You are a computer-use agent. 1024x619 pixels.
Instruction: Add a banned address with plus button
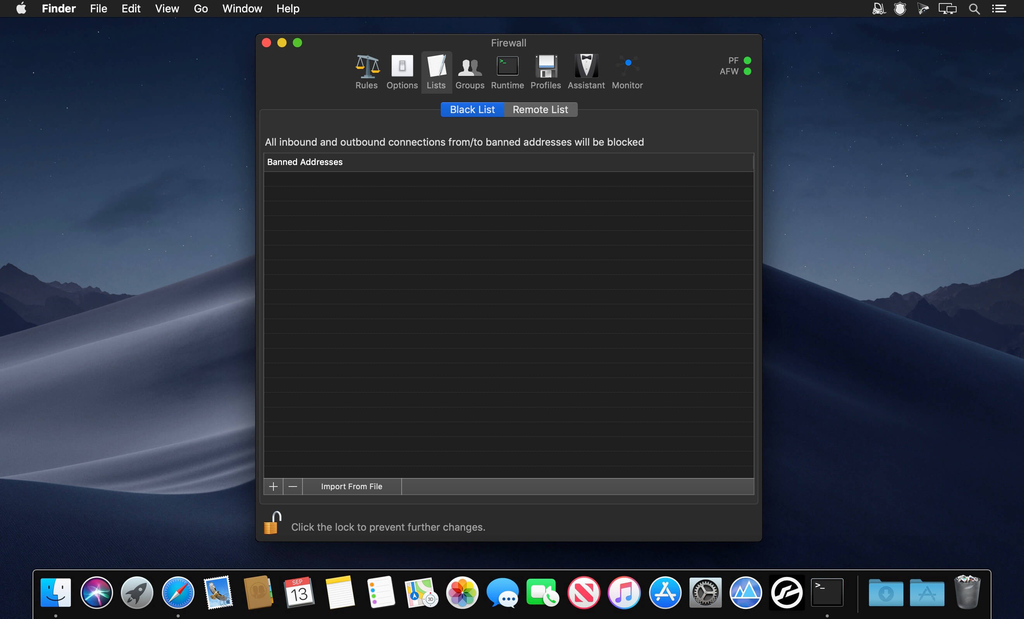[273, 487]
